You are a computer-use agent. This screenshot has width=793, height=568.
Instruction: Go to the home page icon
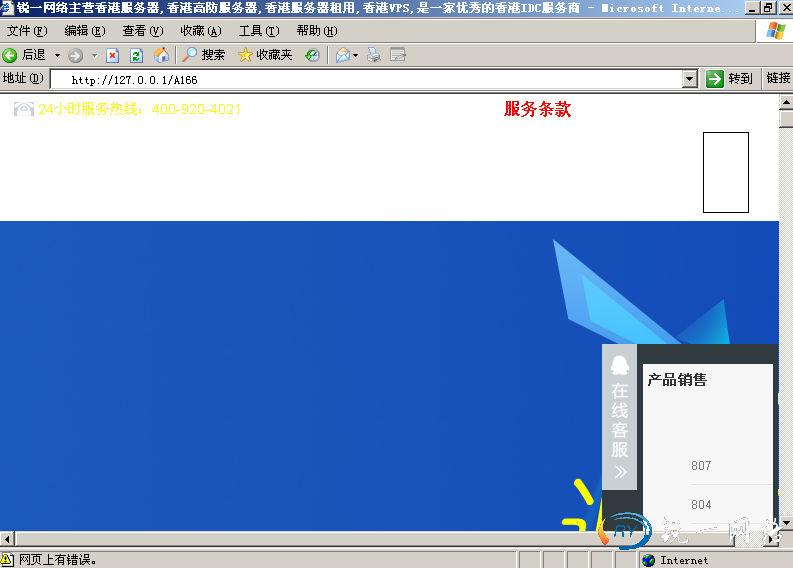point(161,55)
